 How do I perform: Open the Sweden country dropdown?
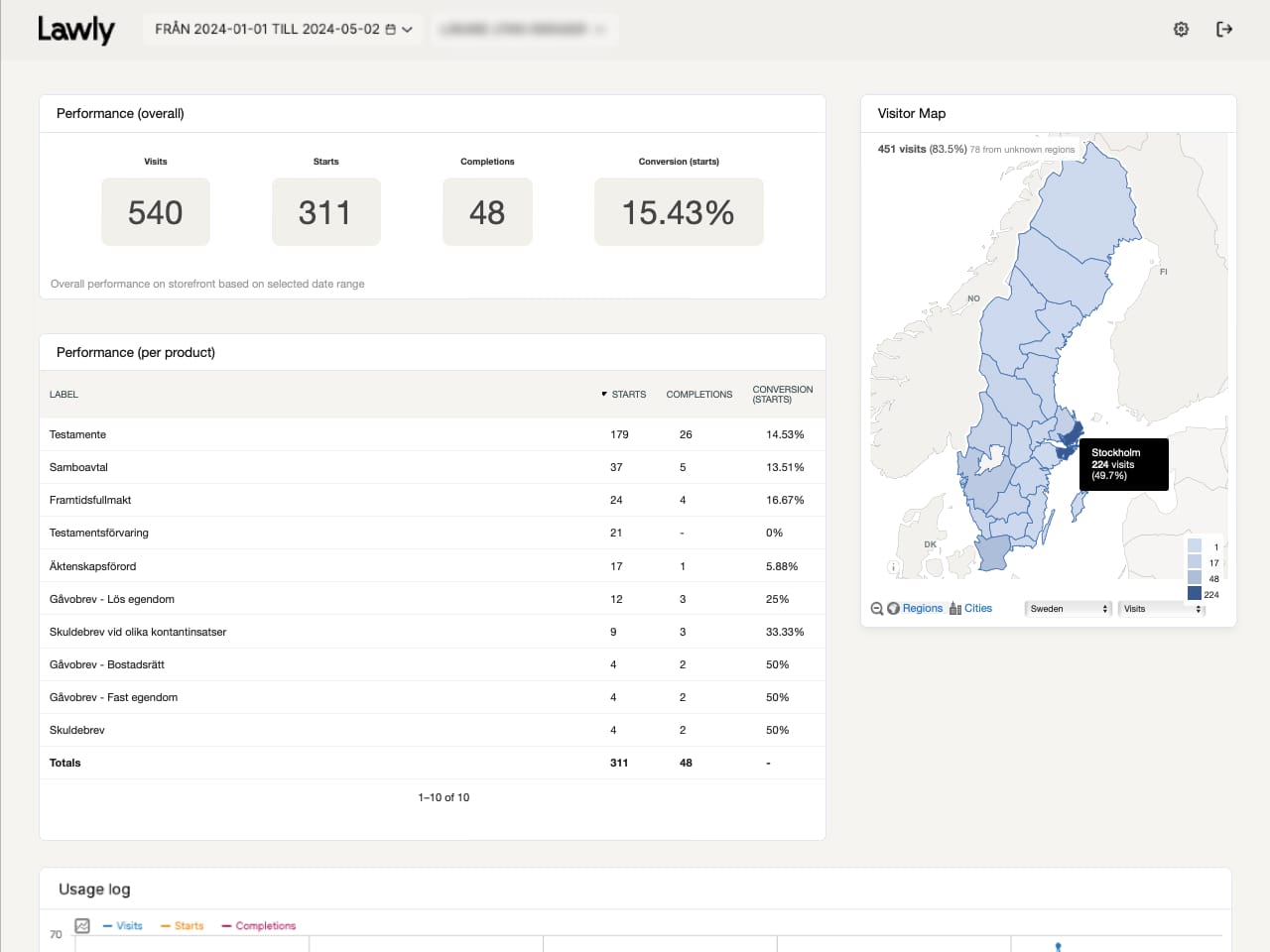(1068, 609)
